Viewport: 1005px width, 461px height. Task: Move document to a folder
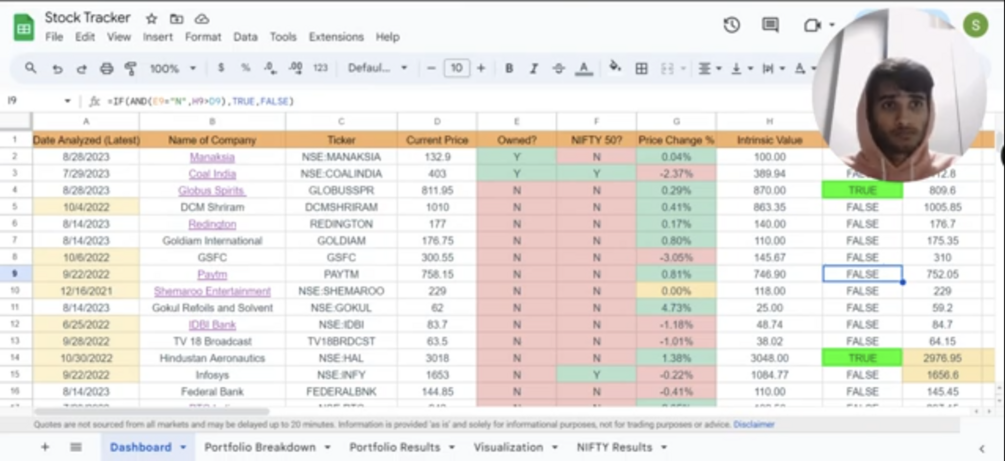click(176, 19)
